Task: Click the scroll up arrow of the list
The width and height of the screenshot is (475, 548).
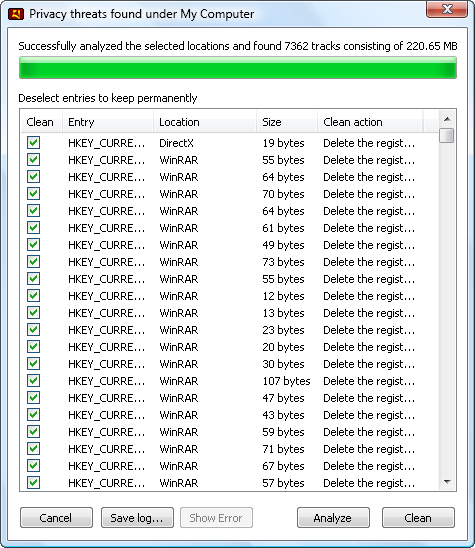Action: [x=447, y=120]
